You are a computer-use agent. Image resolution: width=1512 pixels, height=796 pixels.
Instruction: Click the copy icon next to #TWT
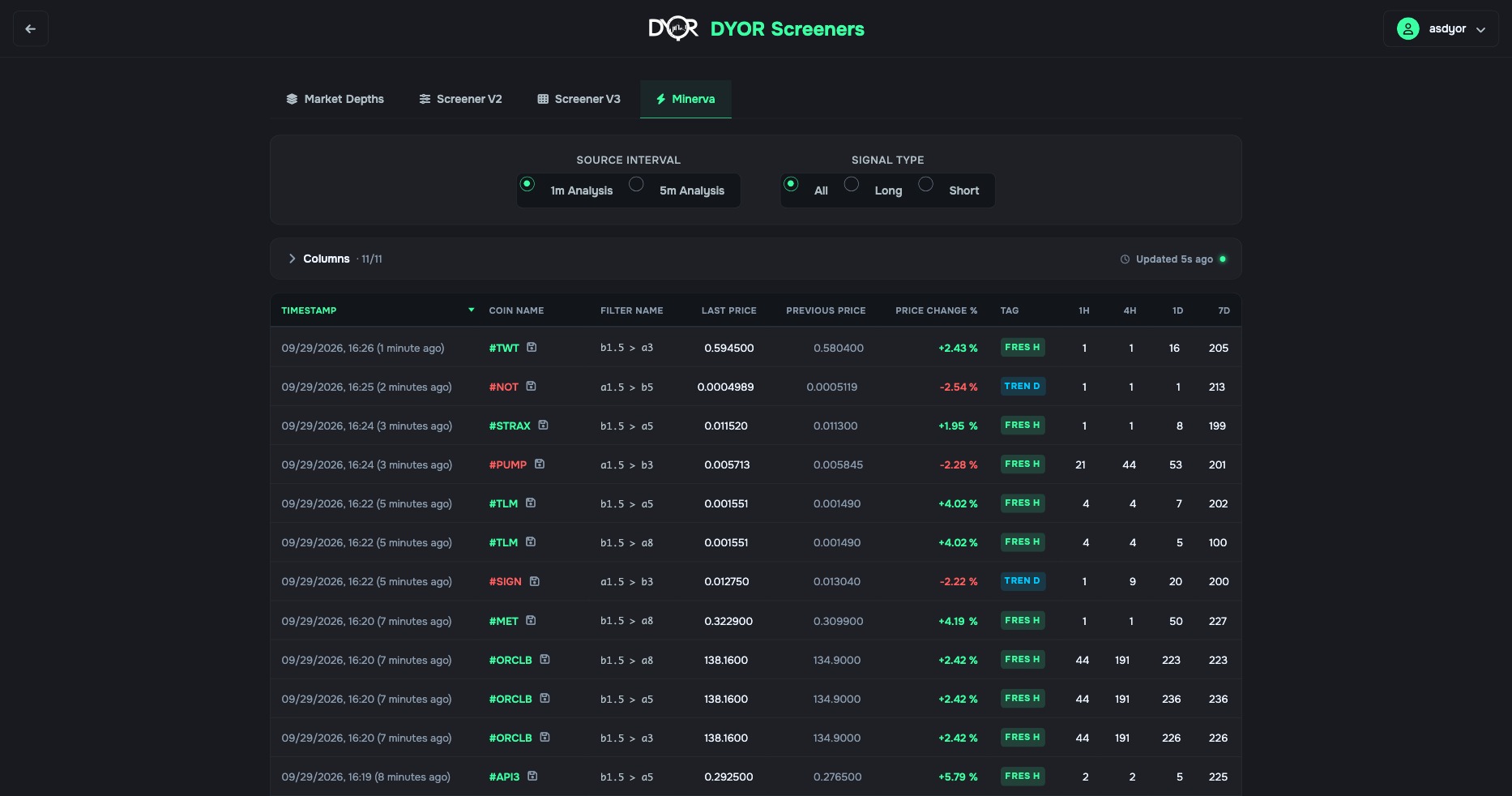coord(532,347)
